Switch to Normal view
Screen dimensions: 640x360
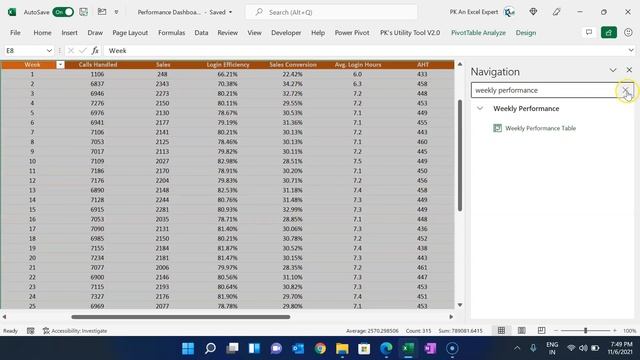(501, 331)
